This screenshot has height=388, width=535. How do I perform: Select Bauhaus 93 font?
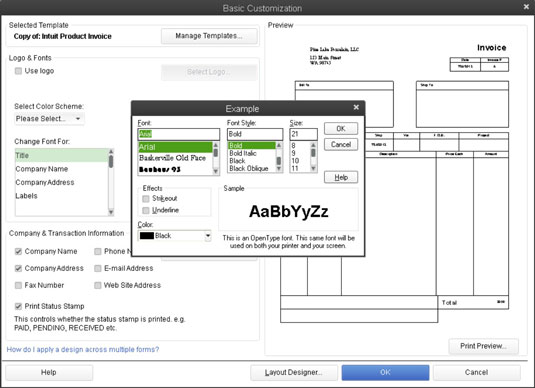[x=175, y=169]
